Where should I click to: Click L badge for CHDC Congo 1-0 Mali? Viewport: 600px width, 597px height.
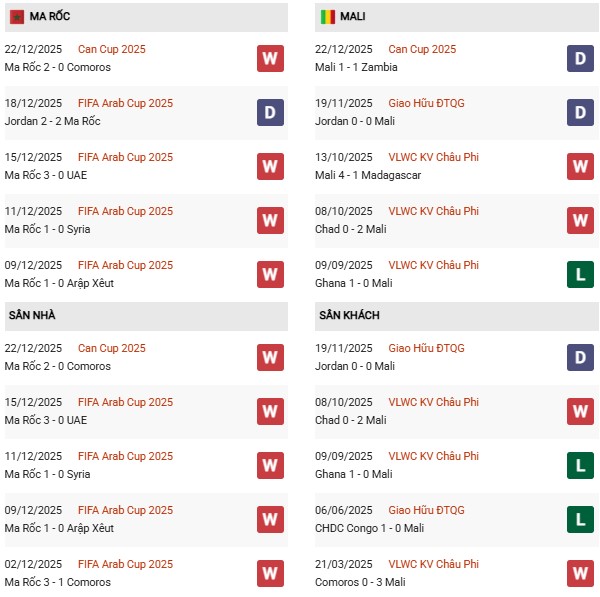pyautogui.click(x=580, y=520)
